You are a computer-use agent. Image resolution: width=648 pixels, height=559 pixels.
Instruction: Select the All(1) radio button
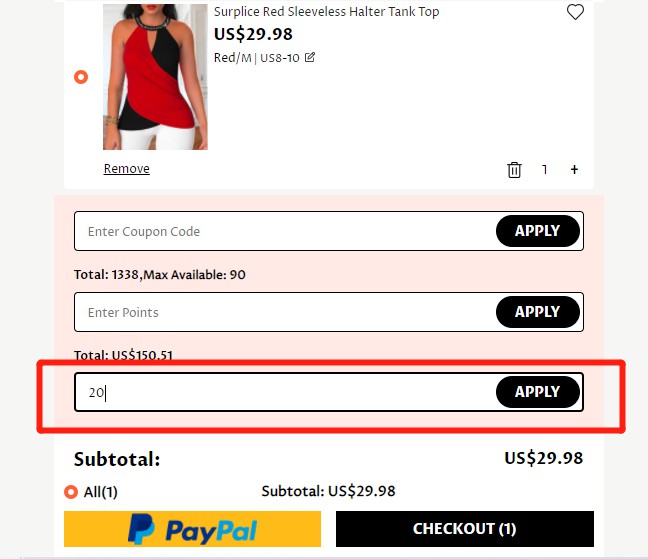[71, 492]
